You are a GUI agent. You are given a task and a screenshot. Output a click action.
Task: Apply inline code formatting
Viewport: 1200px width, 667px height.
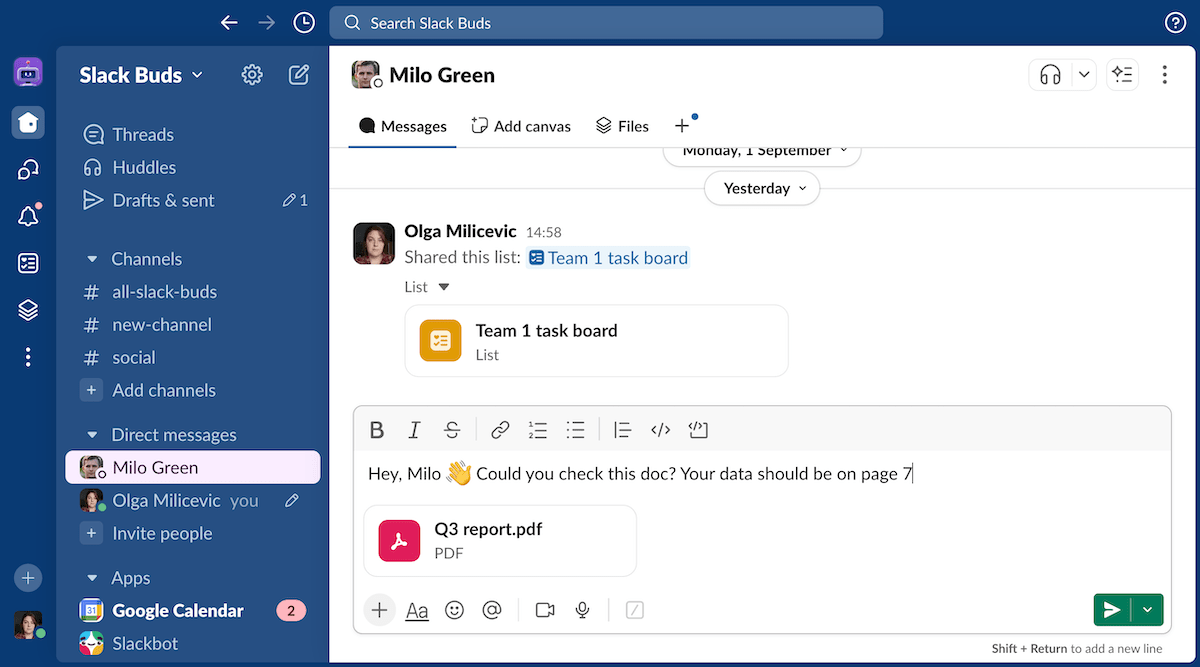click(x=660, y=430)
